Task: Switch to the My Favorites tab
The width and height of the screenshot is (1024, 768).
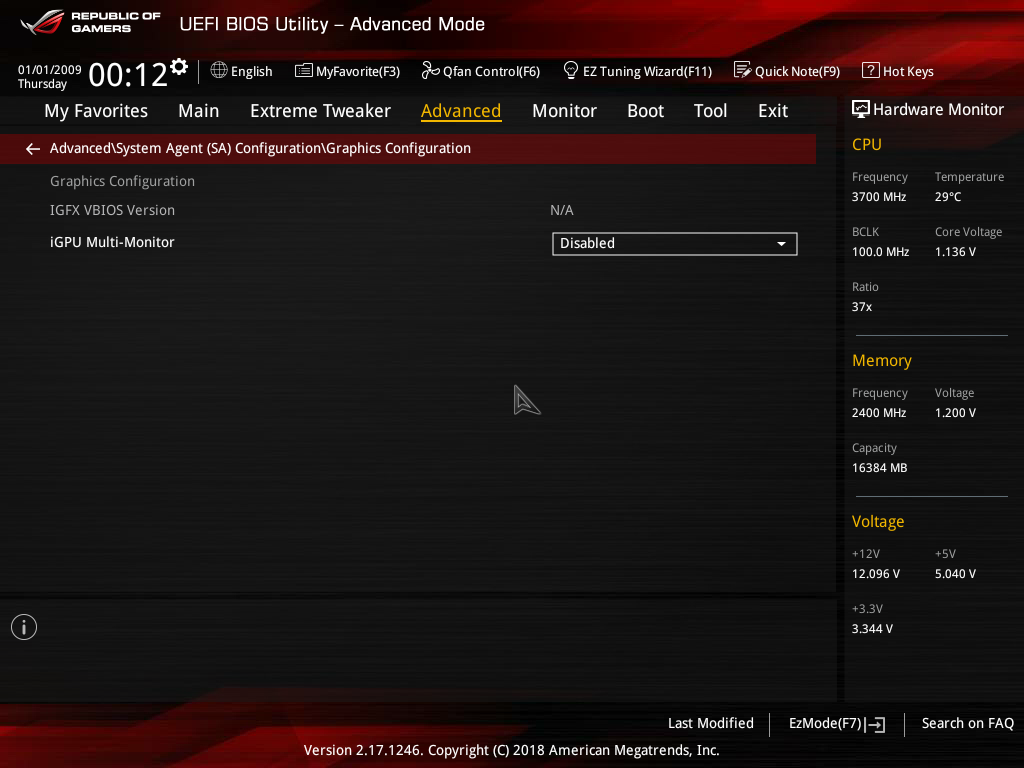Action: pyautogui.click(x=96, y=111)
